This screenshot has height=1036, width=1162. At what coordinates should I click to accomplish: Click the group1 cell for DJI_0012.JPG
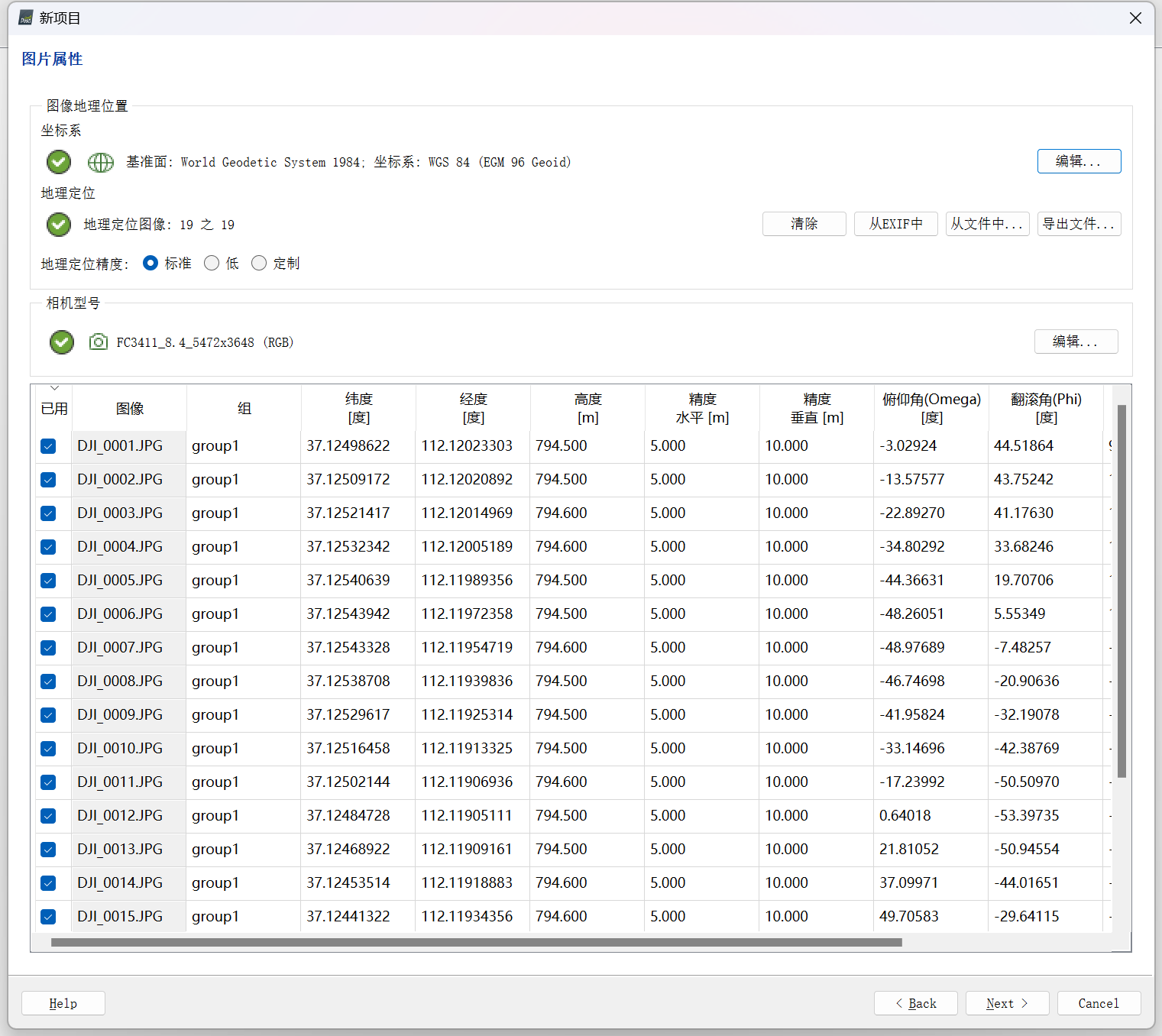click(x=243, y=816)
